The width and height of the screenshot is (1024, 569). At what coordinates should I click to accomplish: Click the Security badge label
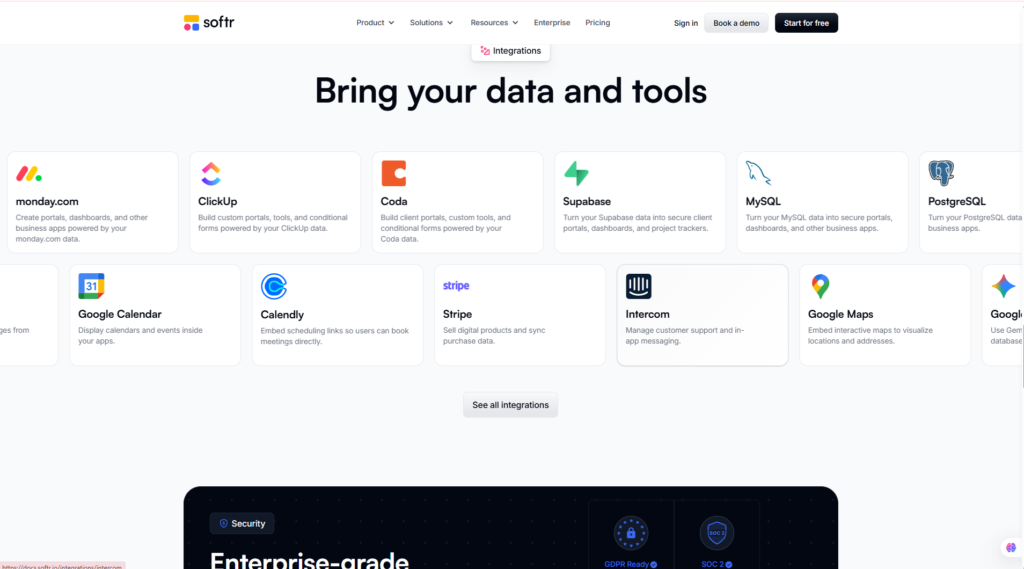point(248,523)
